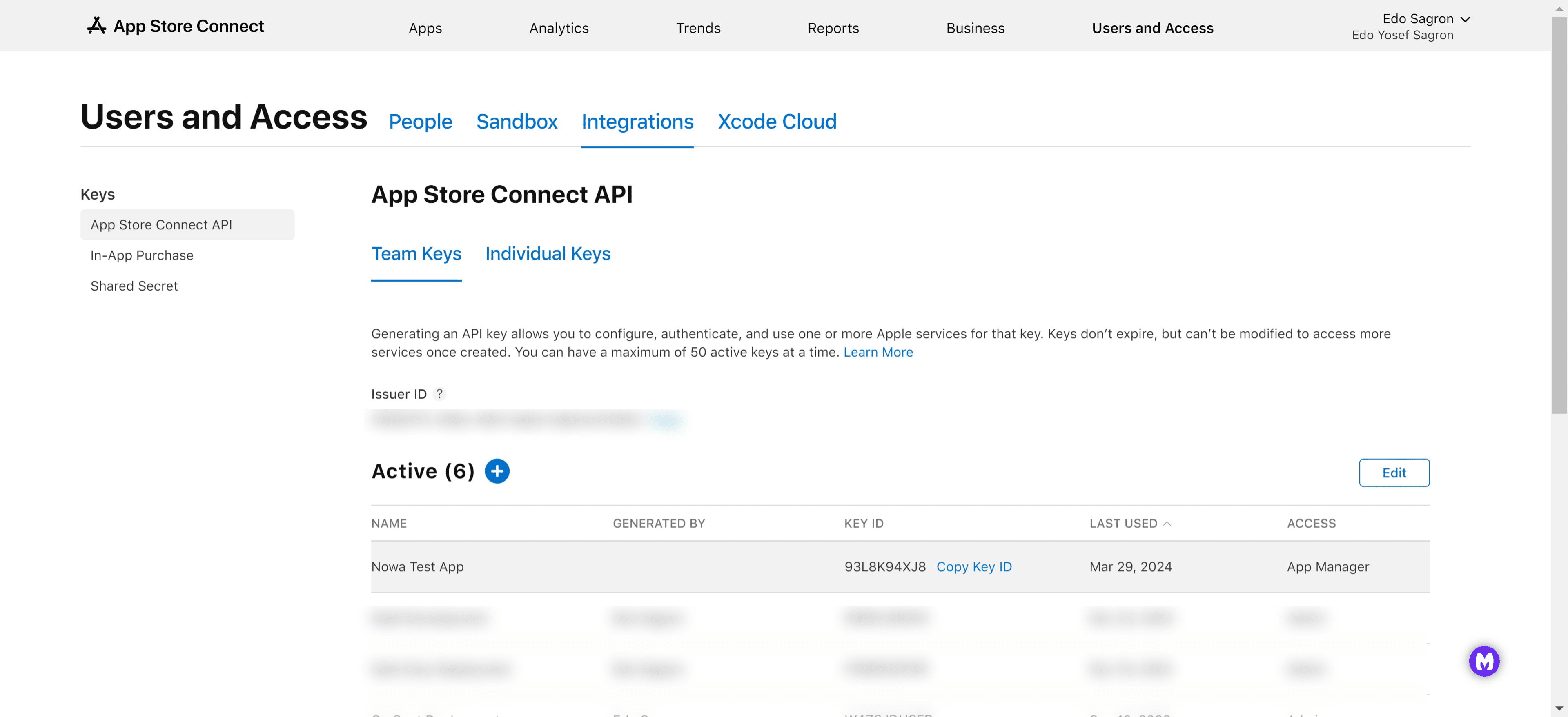This screenshot has height=717, width=1568.
Task: Select In-App Purchase in the Keys sidebar
Action: [141, 255]
